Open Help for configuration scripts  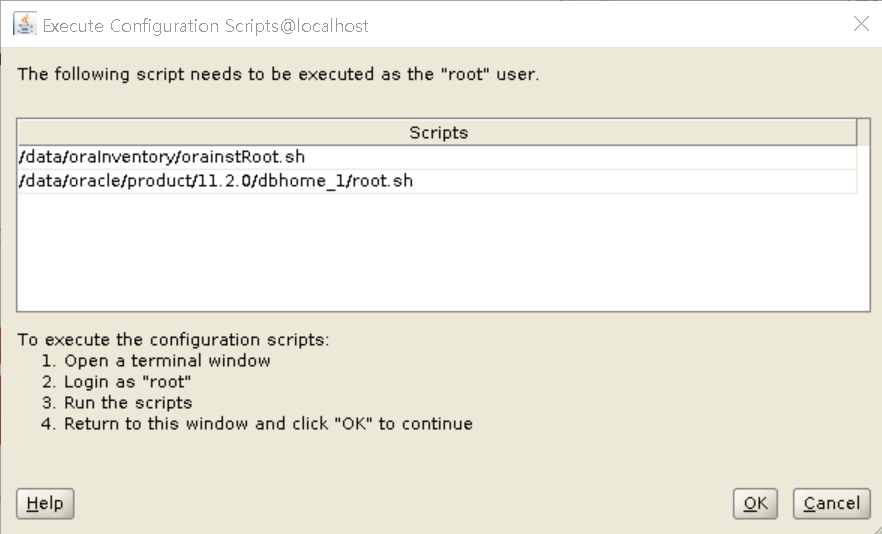[x=45, y=503]
